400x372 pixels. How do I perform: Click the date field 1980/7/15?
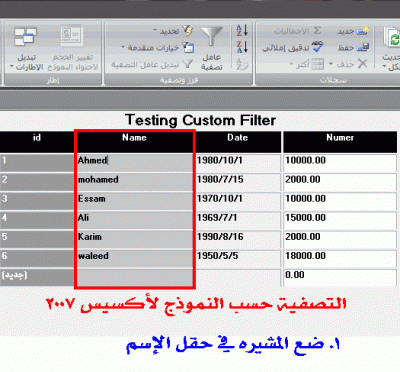click(238, 182)
